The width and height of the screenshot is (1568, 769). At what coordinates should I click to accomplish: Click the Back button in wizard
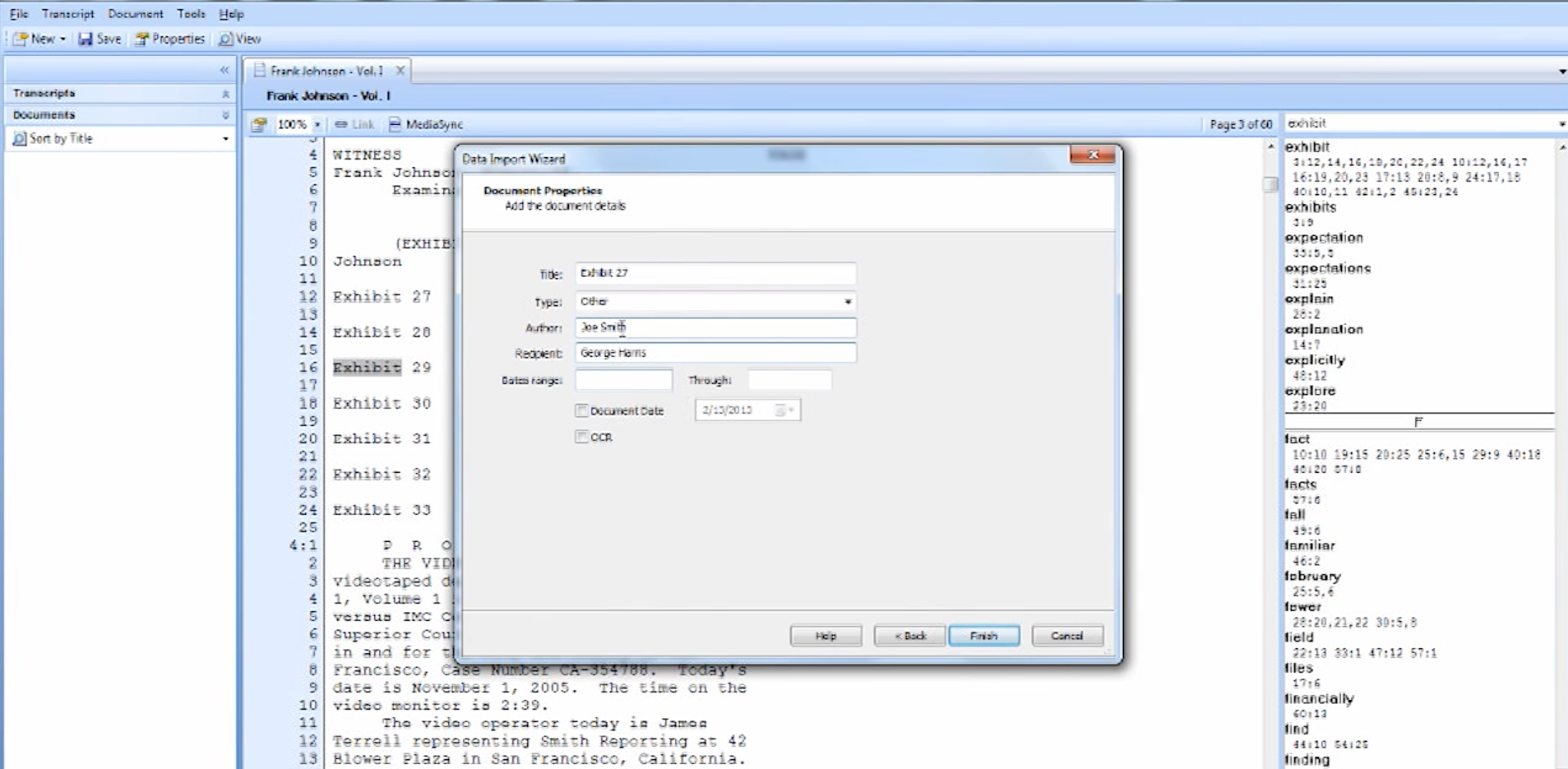coord(909,636)
